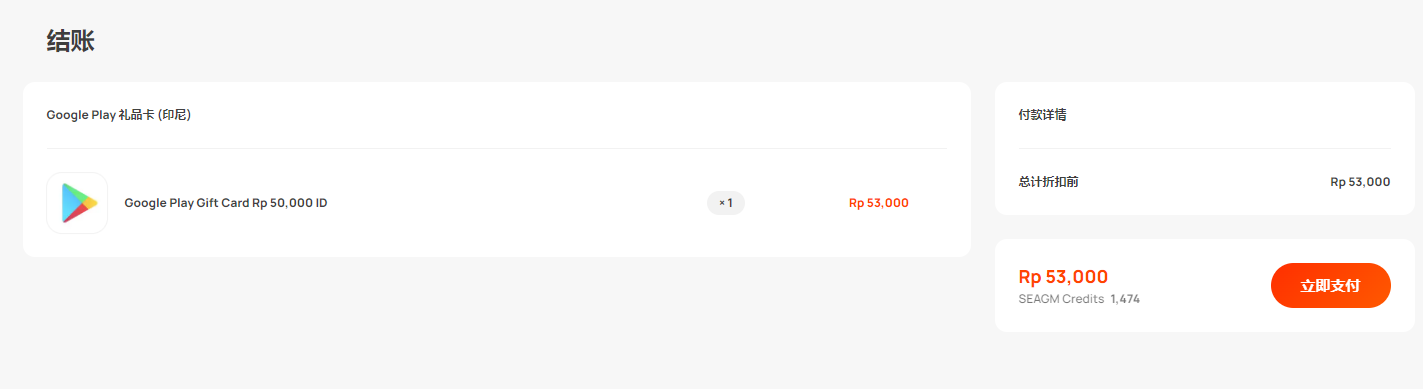Click the divider line below 付款详情
The width and height of the screenshot is (1423, 389).
(x=1204, y=148)
